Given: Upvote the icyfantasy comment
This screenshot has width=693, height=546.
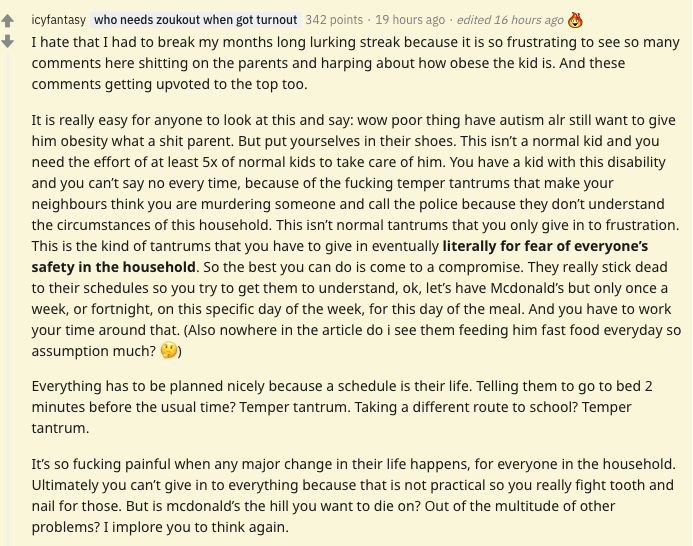Looking at the screenshot, I should pos(9,22).
